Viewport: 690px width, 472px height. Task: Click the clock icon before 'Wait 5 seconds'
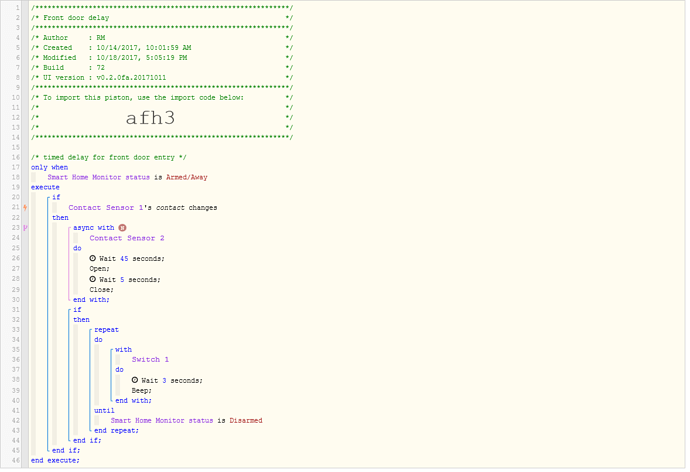92,279
